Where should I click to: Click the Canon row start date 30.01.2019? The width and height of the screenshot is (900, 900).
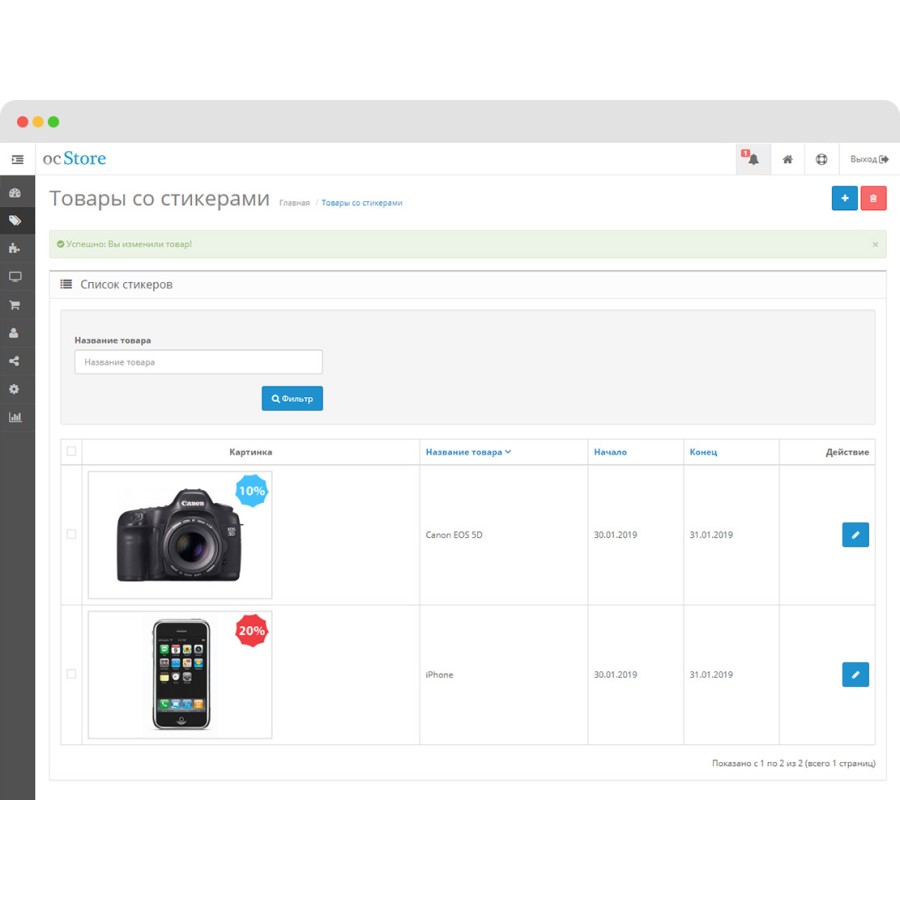[x=615, y=535]
